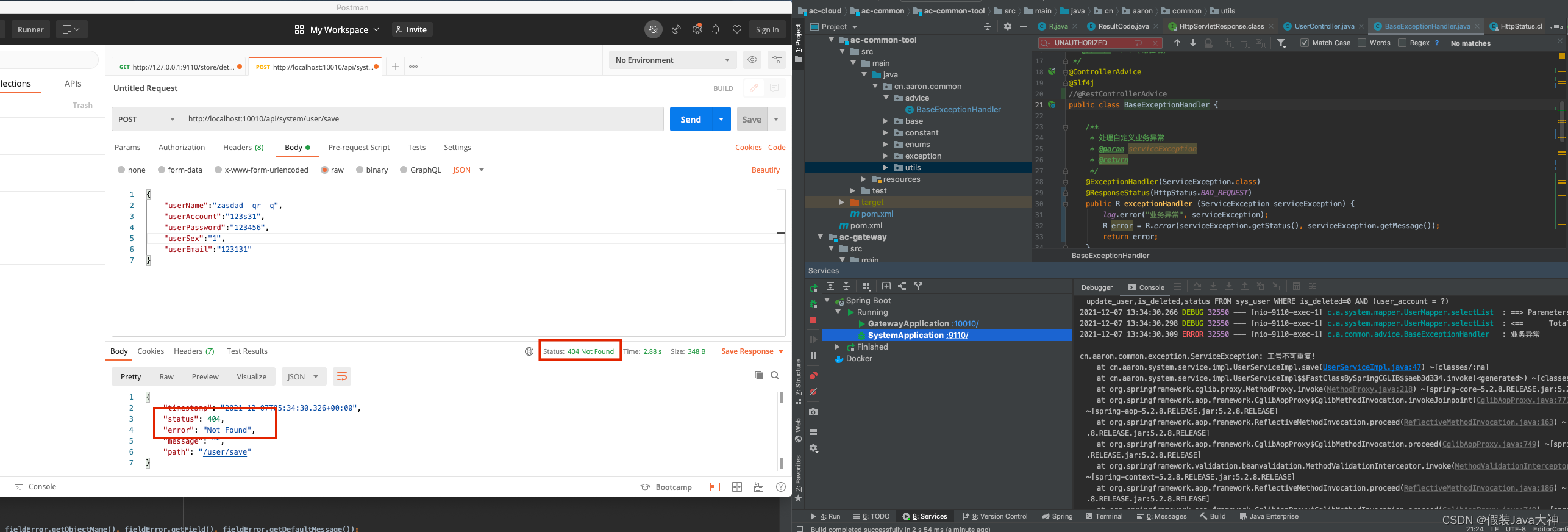Click the blue Send button
Viewport: 1568px width, 532px height.
(x=691, y=119)
